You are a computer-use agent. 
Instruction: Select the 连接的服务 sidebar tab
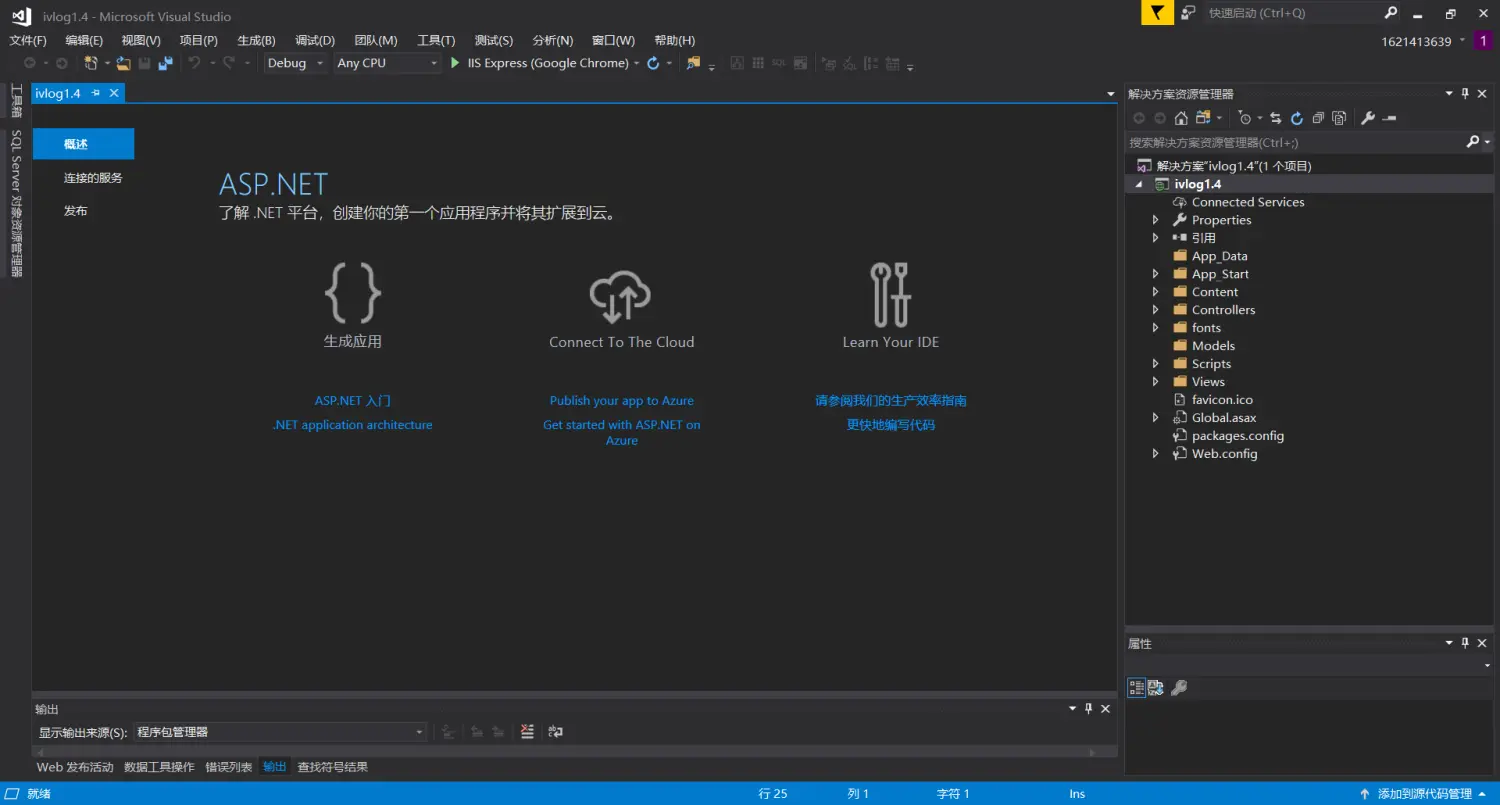click(93, 178)
